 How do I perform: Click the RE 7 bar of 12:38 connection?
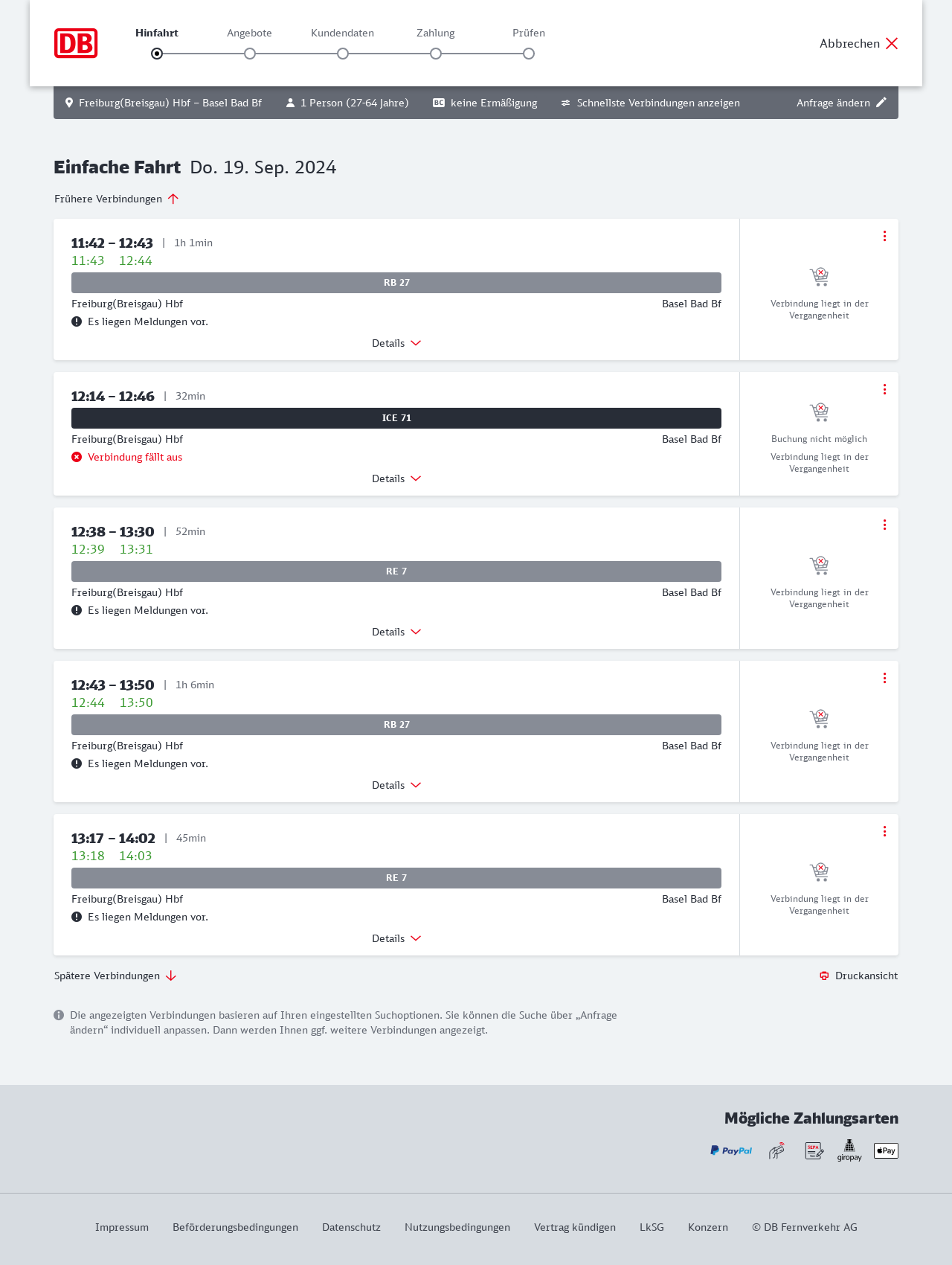[x=396, y=571]
